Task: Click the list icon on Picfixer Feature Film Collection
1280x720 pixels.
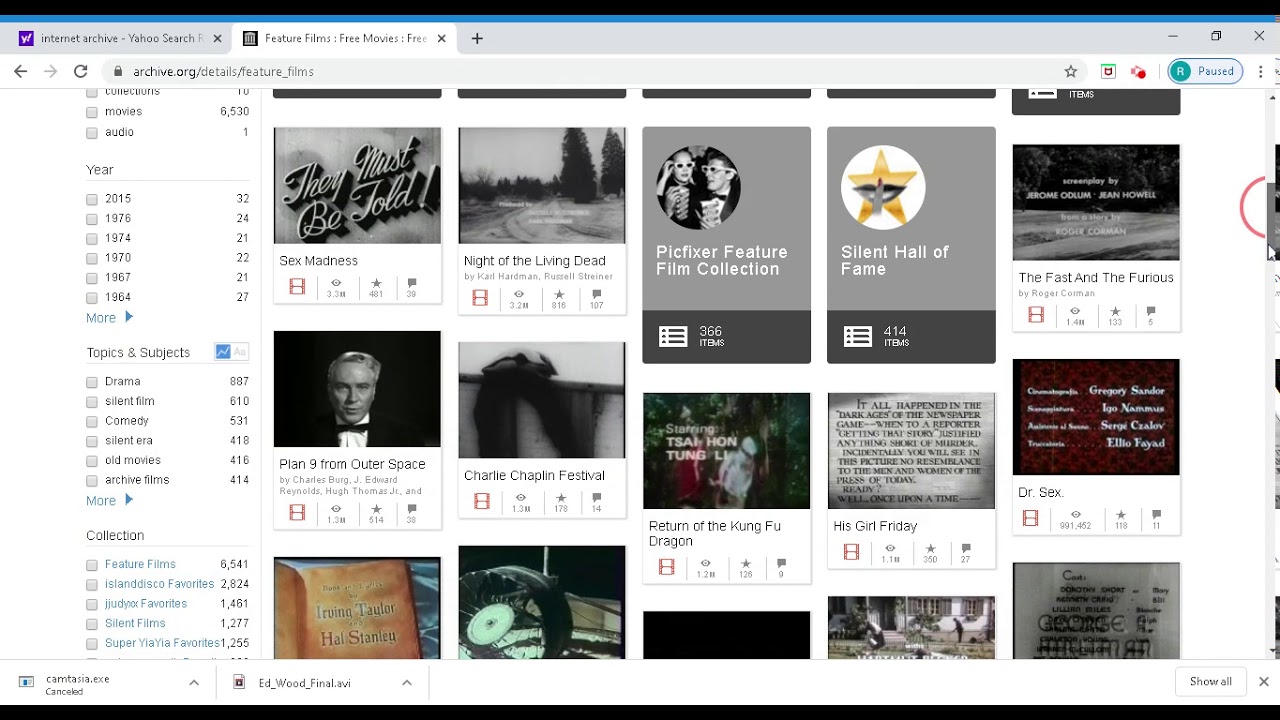Action: (x=673, y=337)
